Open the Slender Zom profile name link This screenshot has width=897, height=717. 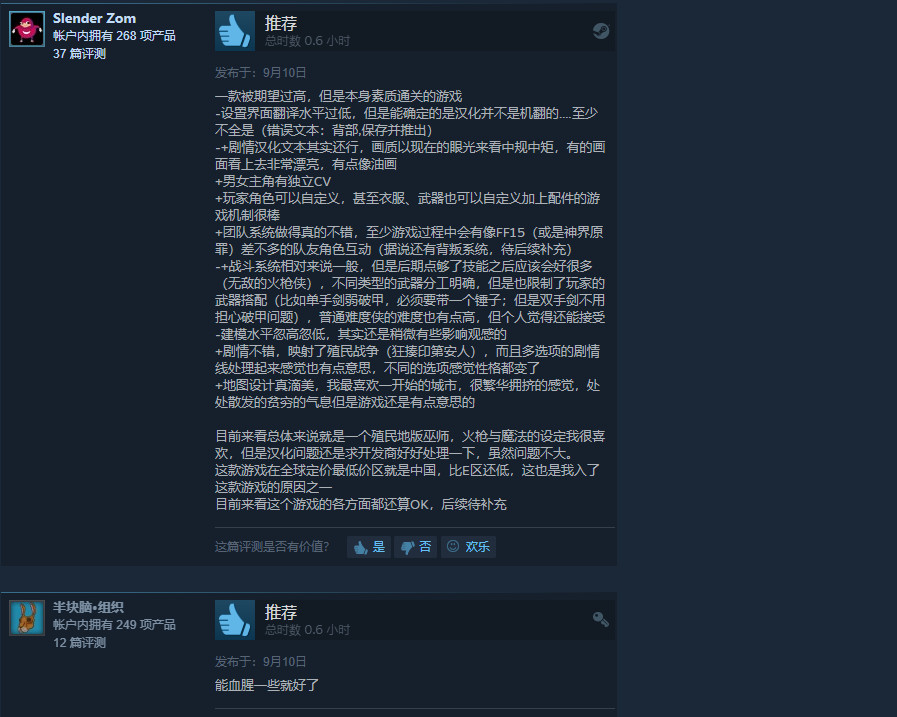click(94, 18)
